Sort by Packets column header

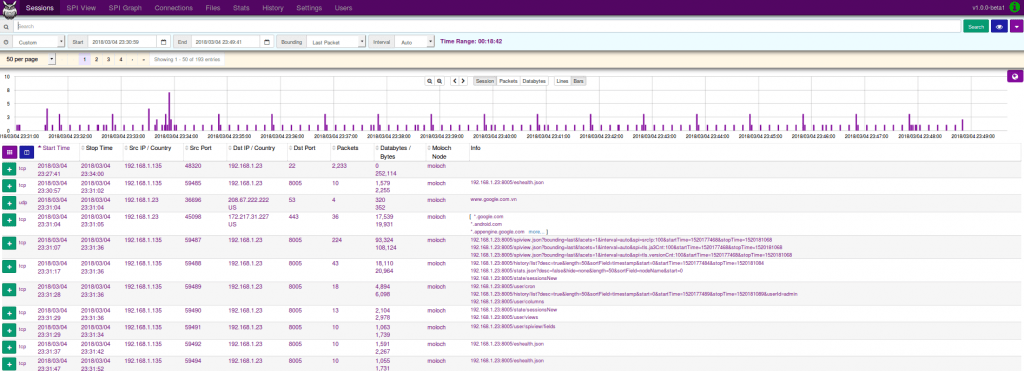tap(347, 148)
